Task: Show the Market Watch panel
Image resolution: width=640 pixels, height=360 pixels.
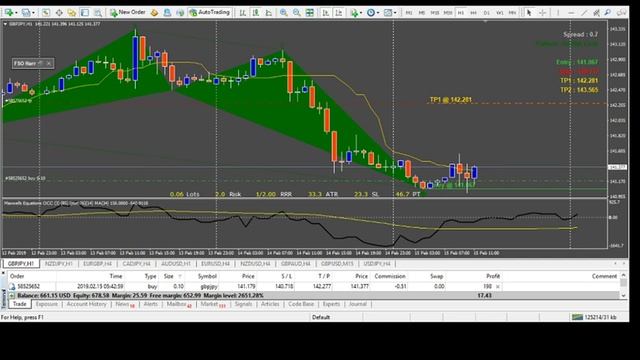Action: (x=46, y=13)
